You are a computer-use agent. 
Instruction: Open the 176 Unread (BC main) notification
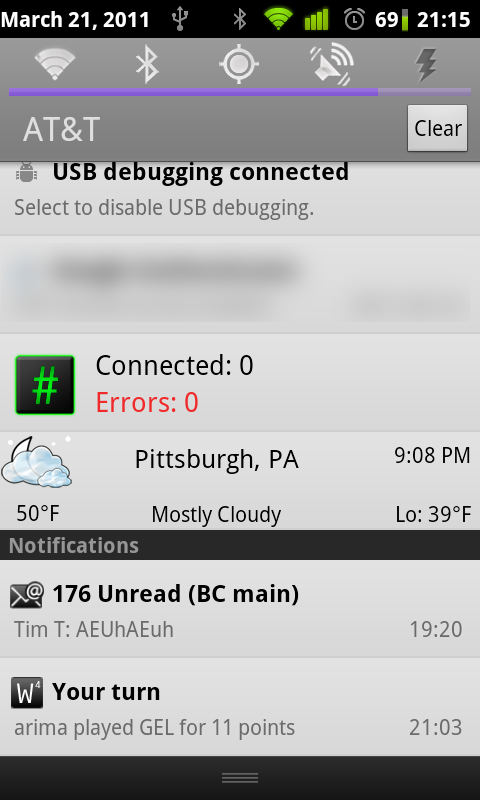(x=240, y=609)
